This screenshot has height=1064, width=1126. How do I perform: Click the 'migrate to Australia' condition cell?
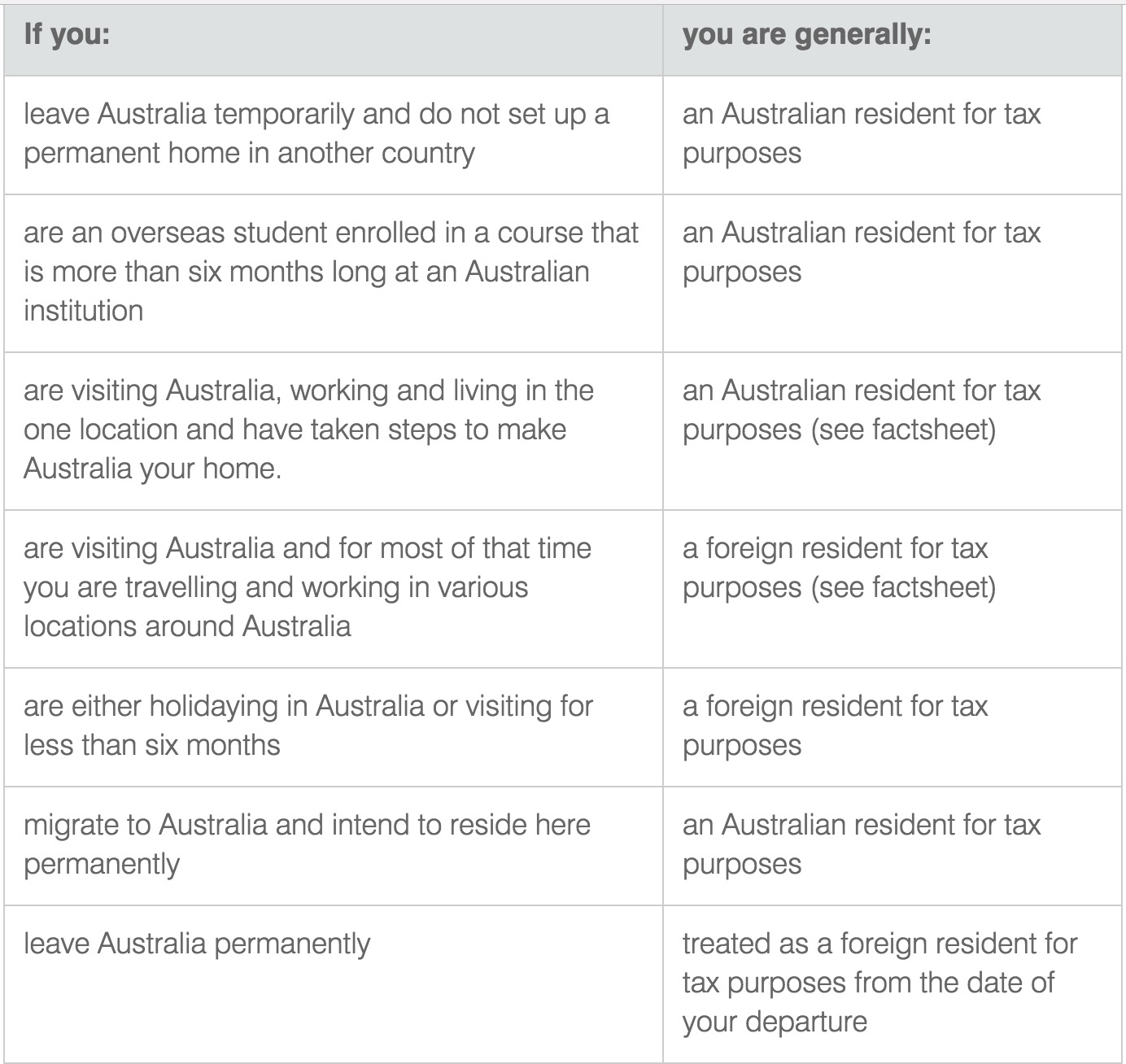334,846
